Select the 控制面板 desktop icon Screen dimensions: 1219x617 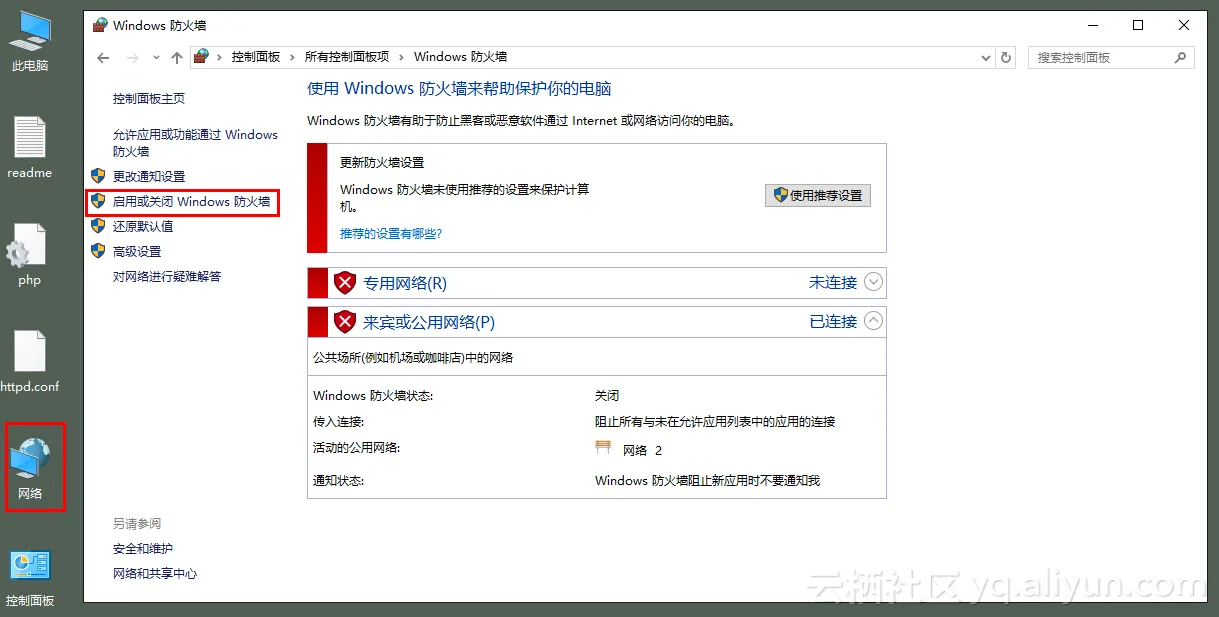tap(30, 578)
